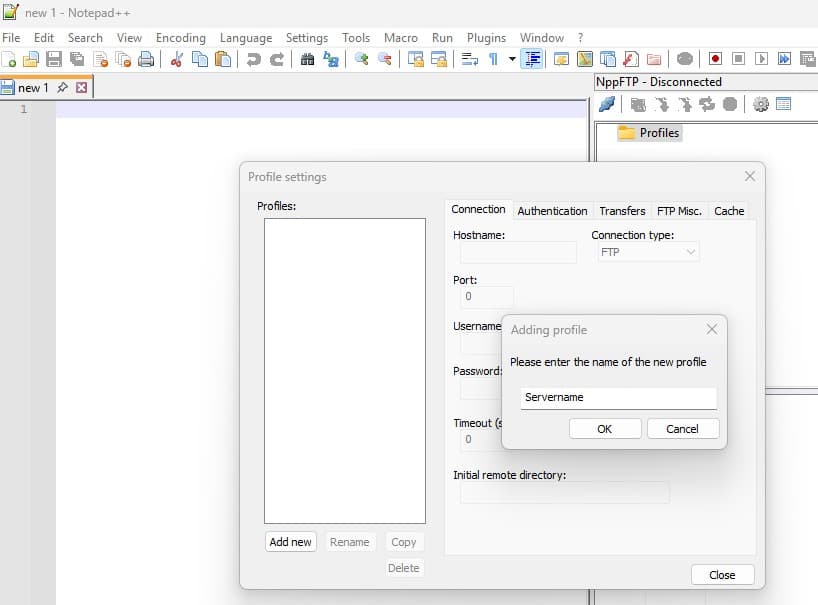818x605 pixels.
Task: Switch to the Cache tab
Action: point(729,211)
